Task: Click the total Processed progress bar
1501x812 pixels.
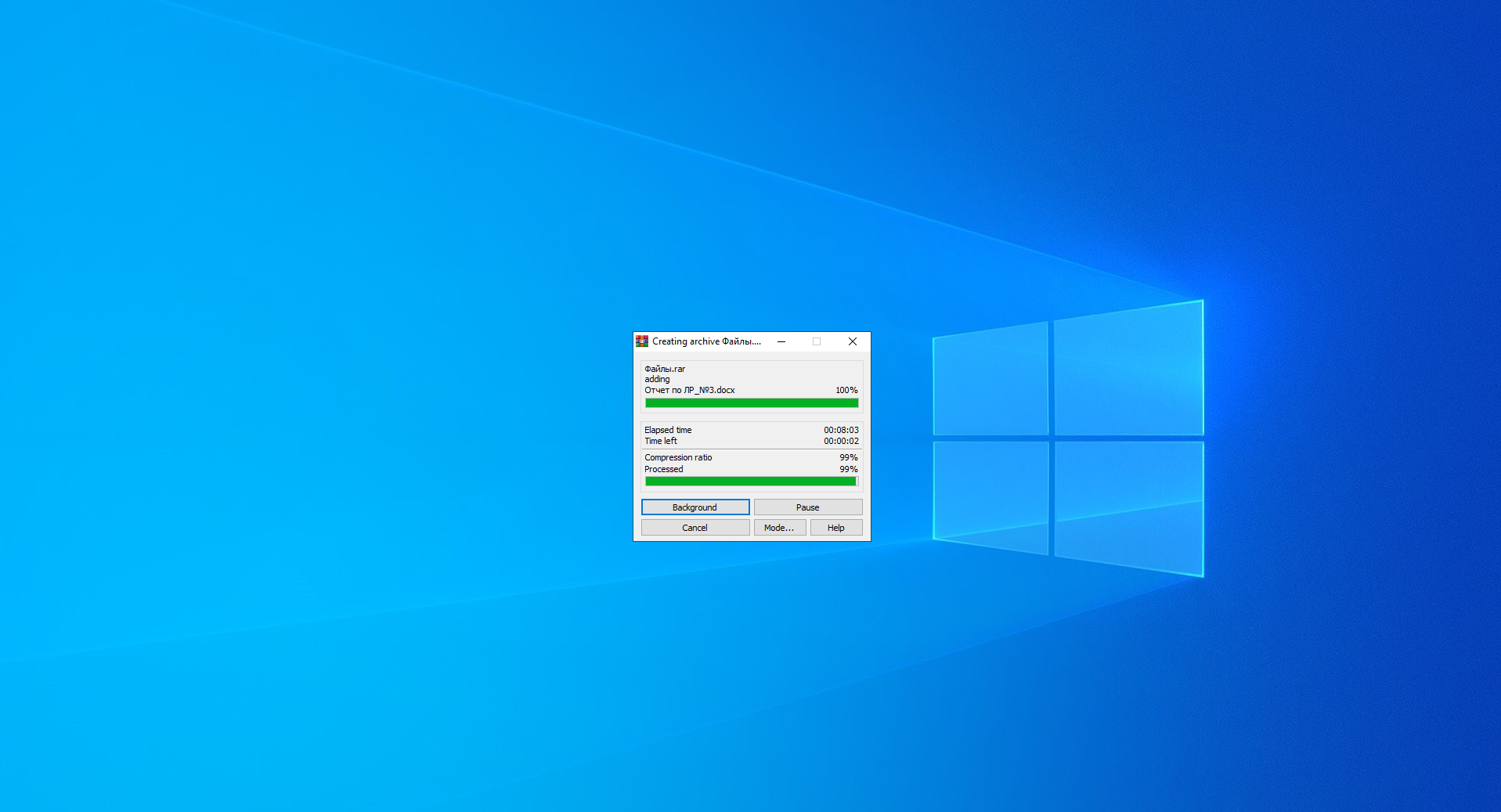Action: [752, 482]
